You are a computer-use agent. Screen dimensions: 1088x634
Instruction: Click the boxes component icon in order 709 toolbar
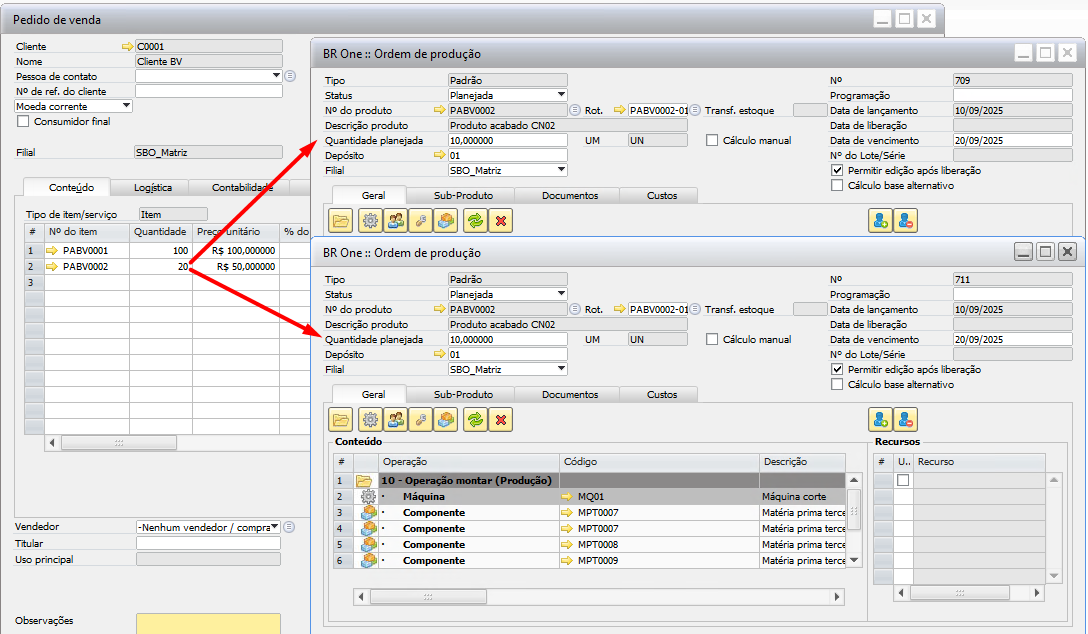tap(448, 221)
